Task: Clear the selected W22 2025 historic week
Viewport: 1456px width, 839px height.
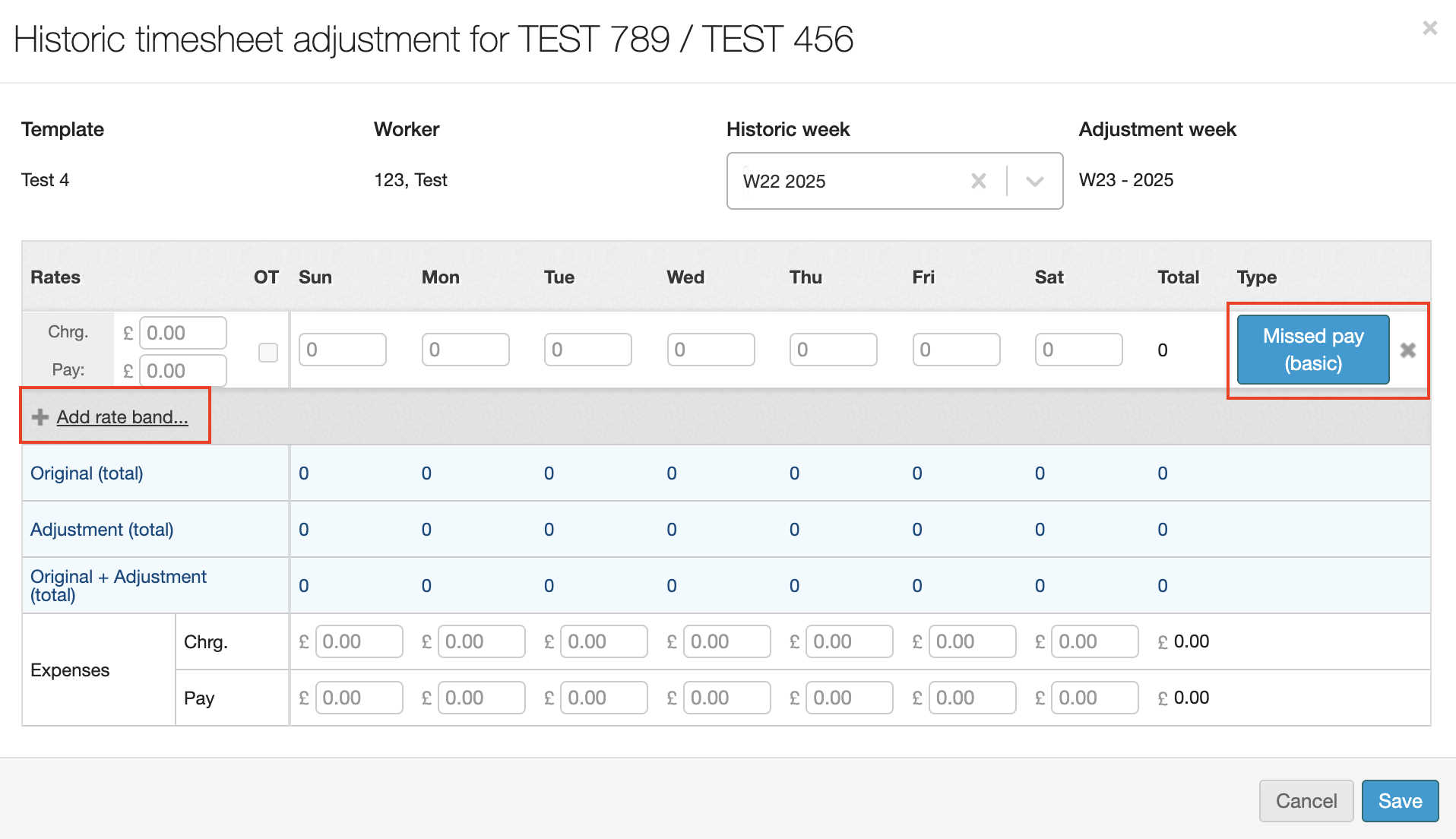Action: pyautogui.click(x=978, y=181)
